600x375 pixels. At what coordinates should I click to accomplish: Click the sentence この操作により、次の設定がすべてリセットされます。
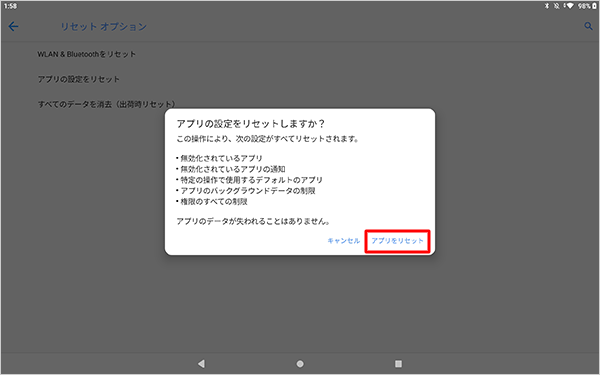point(268,139)
